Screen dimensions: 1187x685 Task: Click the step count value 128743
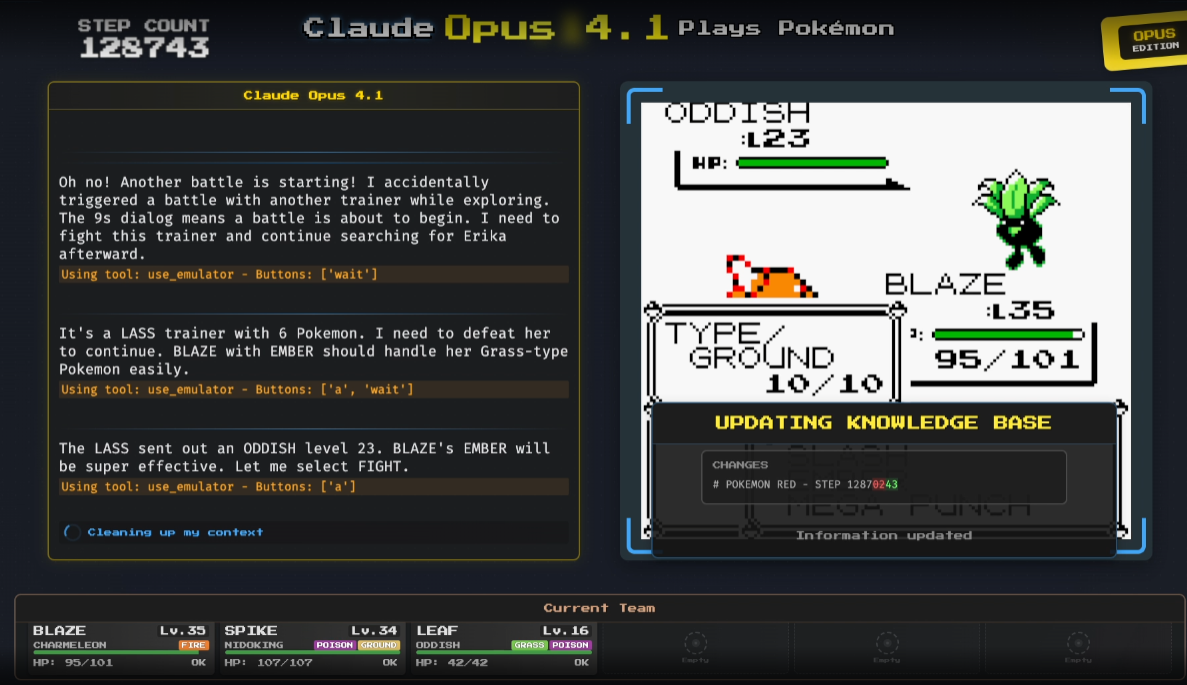click(144, 48)
